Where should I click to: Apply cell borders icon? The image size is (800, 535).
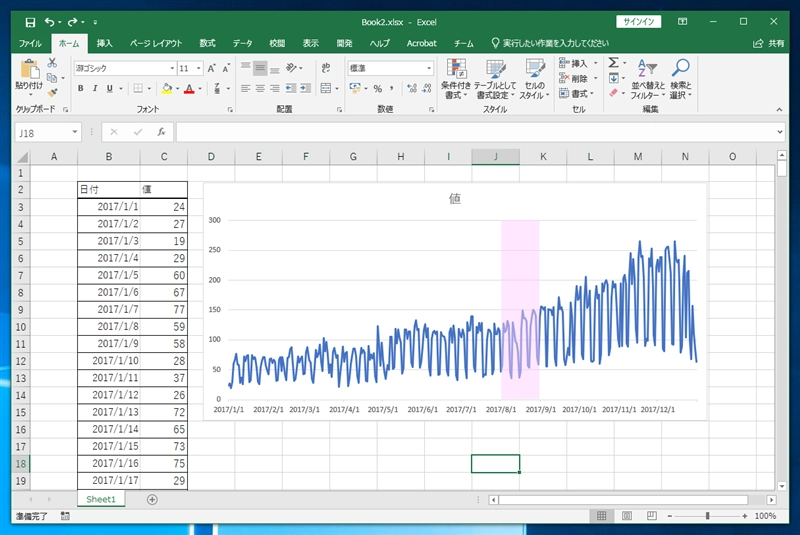coord(138,88)
